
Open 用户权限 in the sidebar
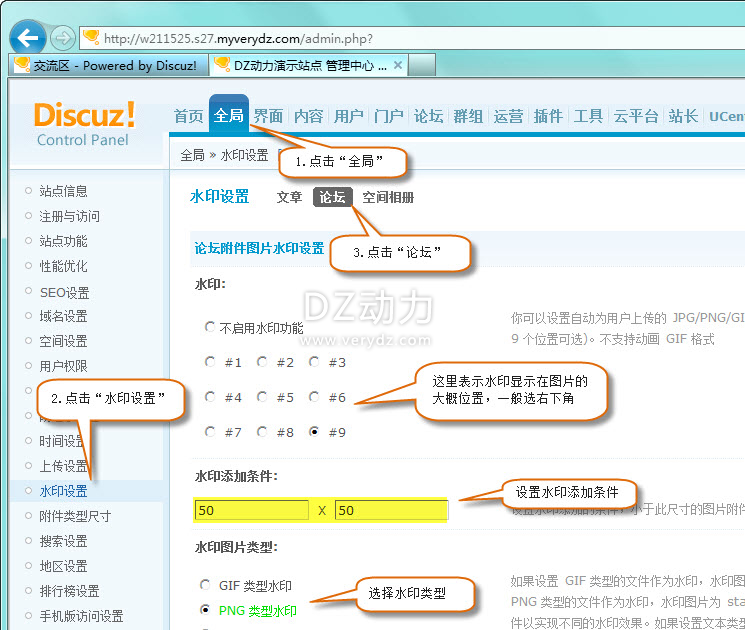63,366
